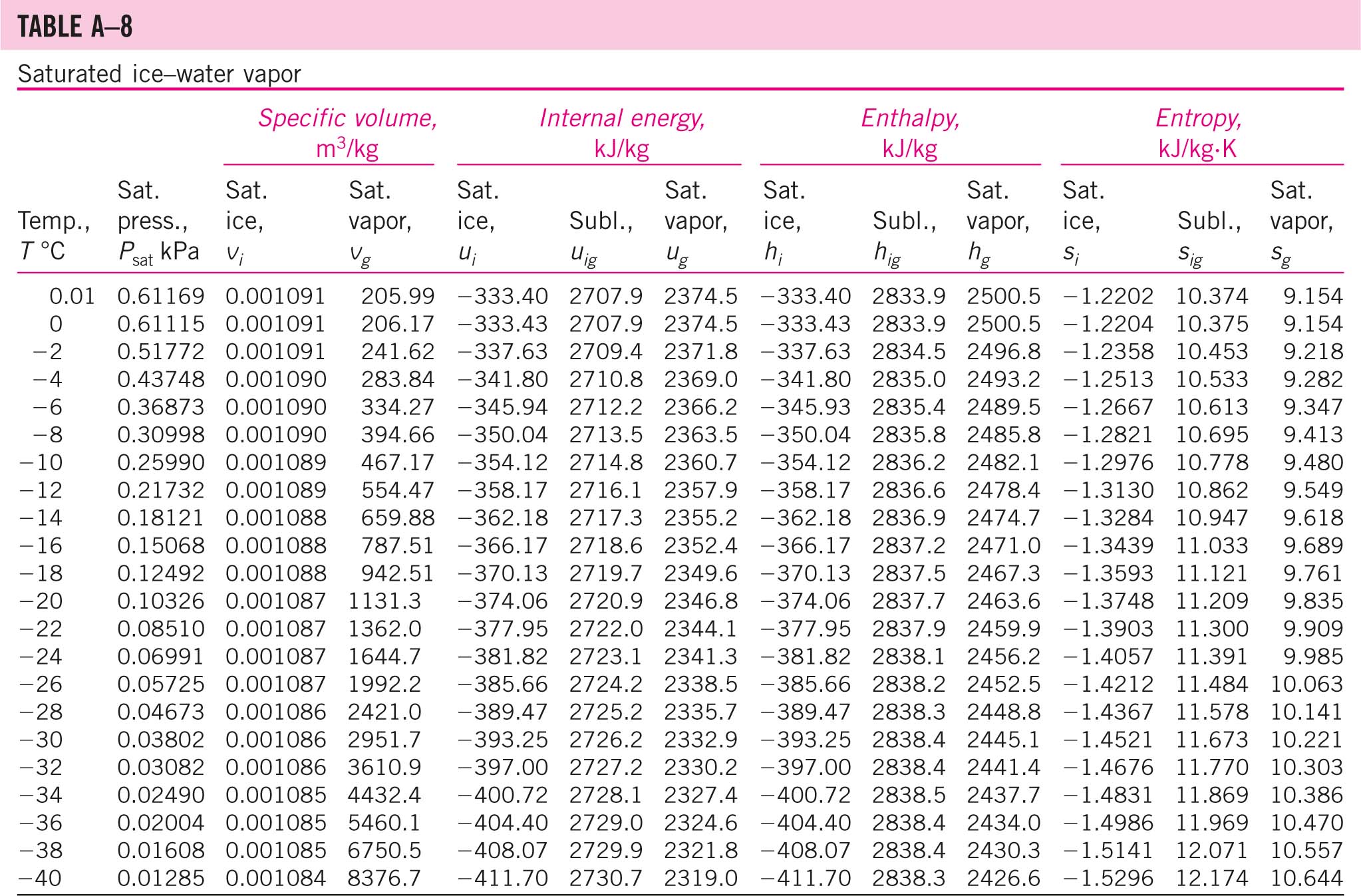The height and width of the screenshot is (896, 1361).
Task: Select ice enthalpy −404.40
Action: pyautogui.click(x=806, y=823)
